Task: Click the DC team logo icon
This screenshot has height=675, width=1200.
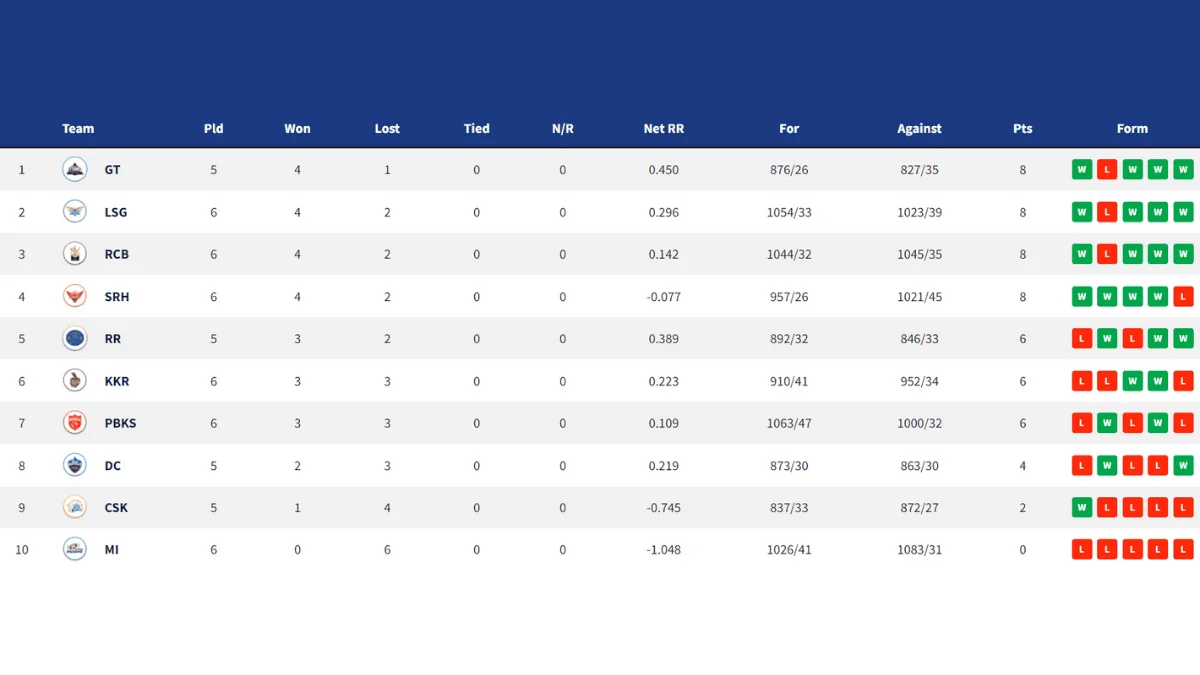Action: point(75,465)
